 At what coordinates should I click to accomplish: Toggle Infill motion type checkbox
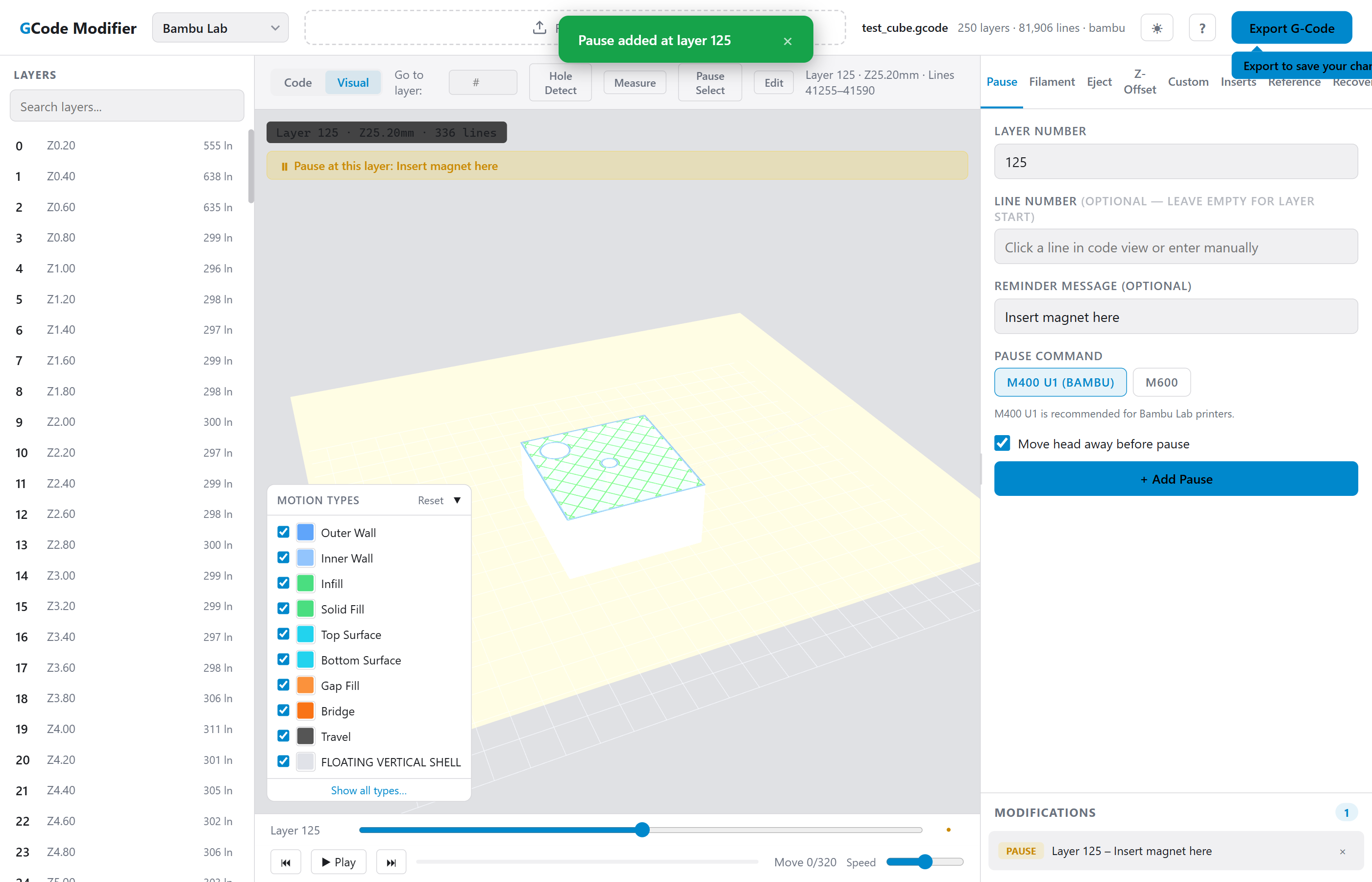283,583
